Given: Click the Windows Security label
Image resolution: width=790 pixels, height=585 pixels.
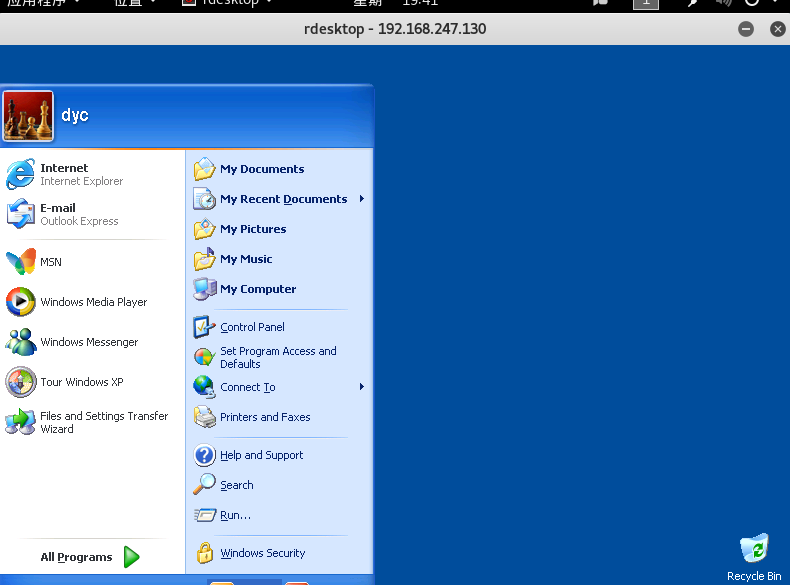Looking at the screenshot, I should pyautogui.click(x=262, y=553).
